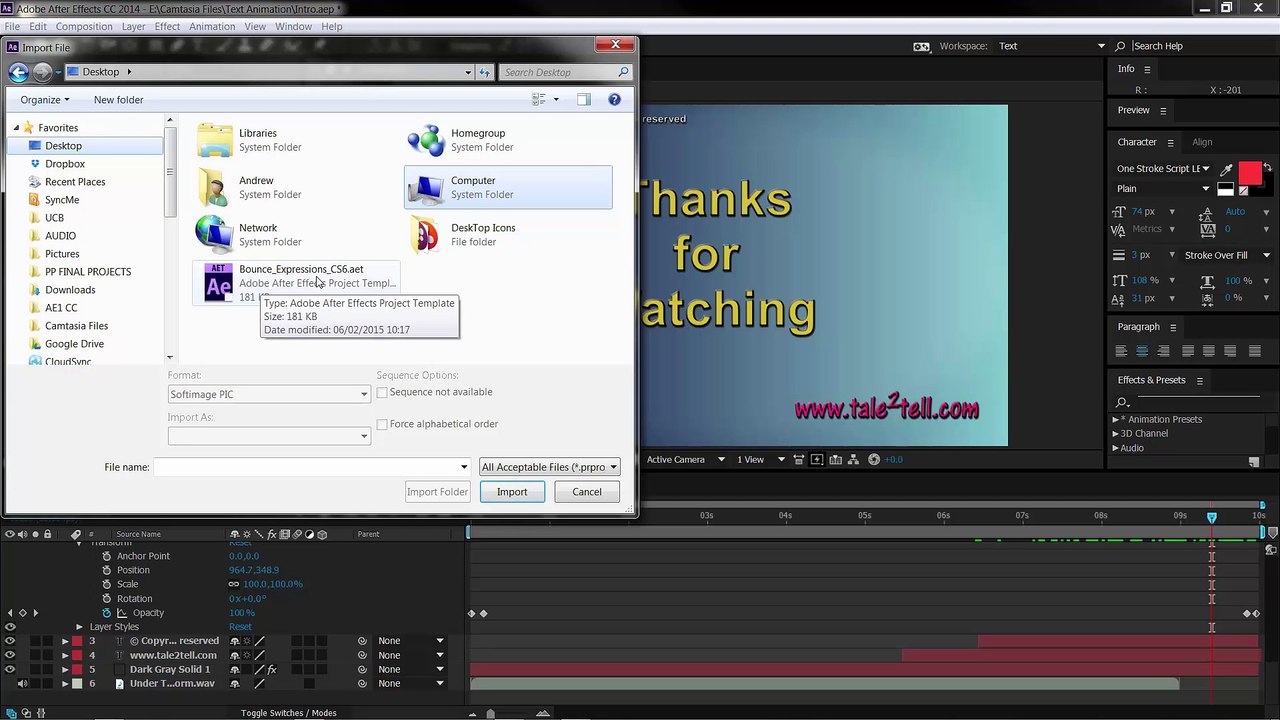Open Import File dialog help
Screen dimensions: 1280x720
[614, 99]
